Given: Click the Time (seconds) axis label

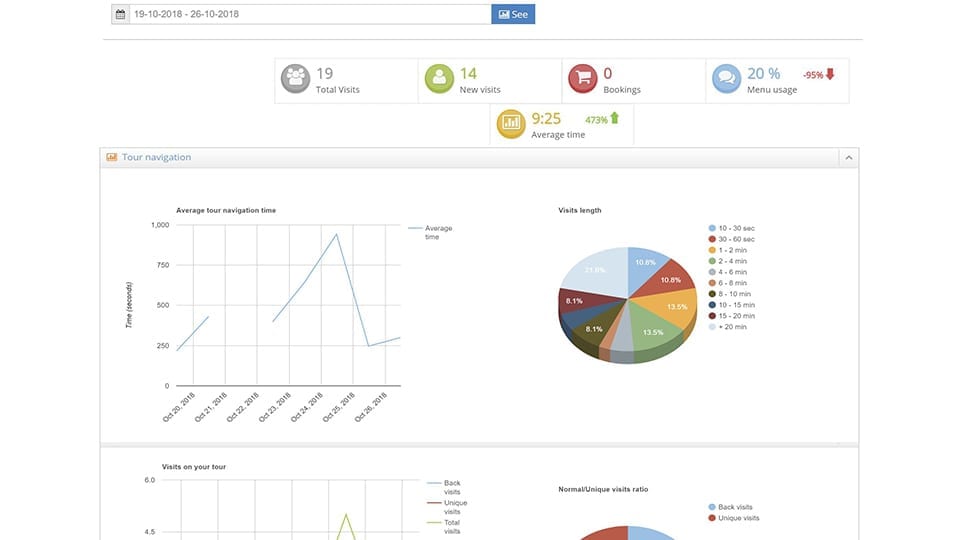Looking at the screenshot, I should (x=129, y=305).
